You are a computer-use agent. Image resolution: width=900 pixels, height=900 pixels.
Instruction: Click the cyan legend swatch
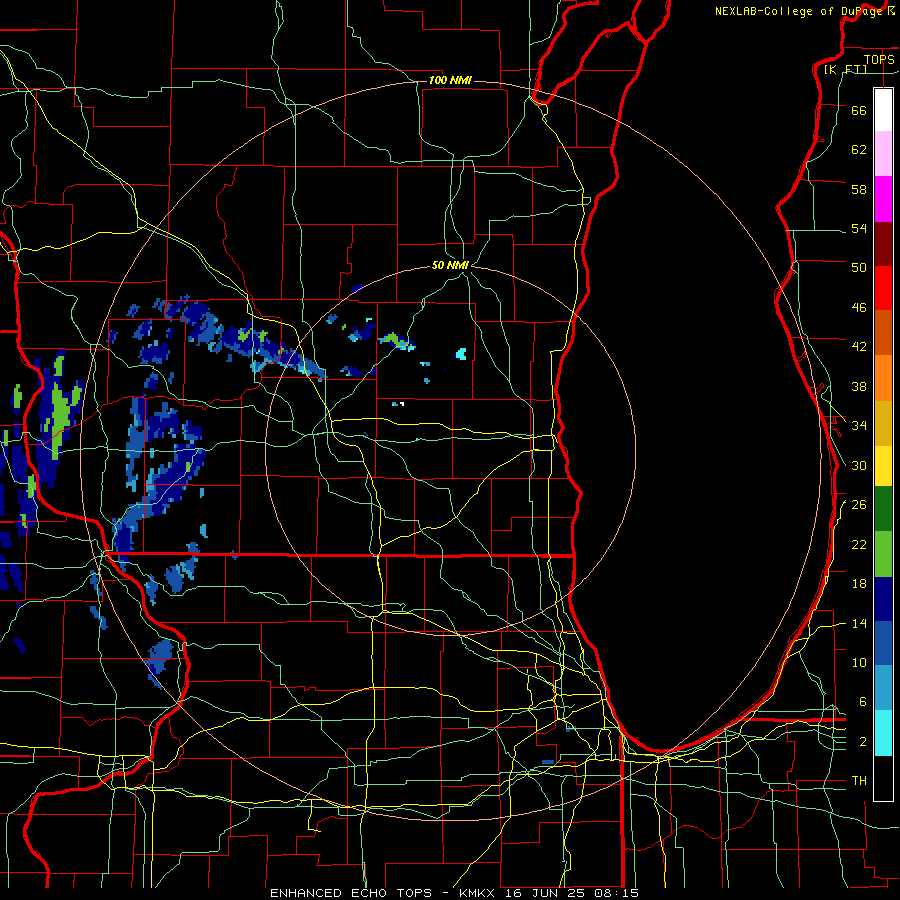coord(883,733)
